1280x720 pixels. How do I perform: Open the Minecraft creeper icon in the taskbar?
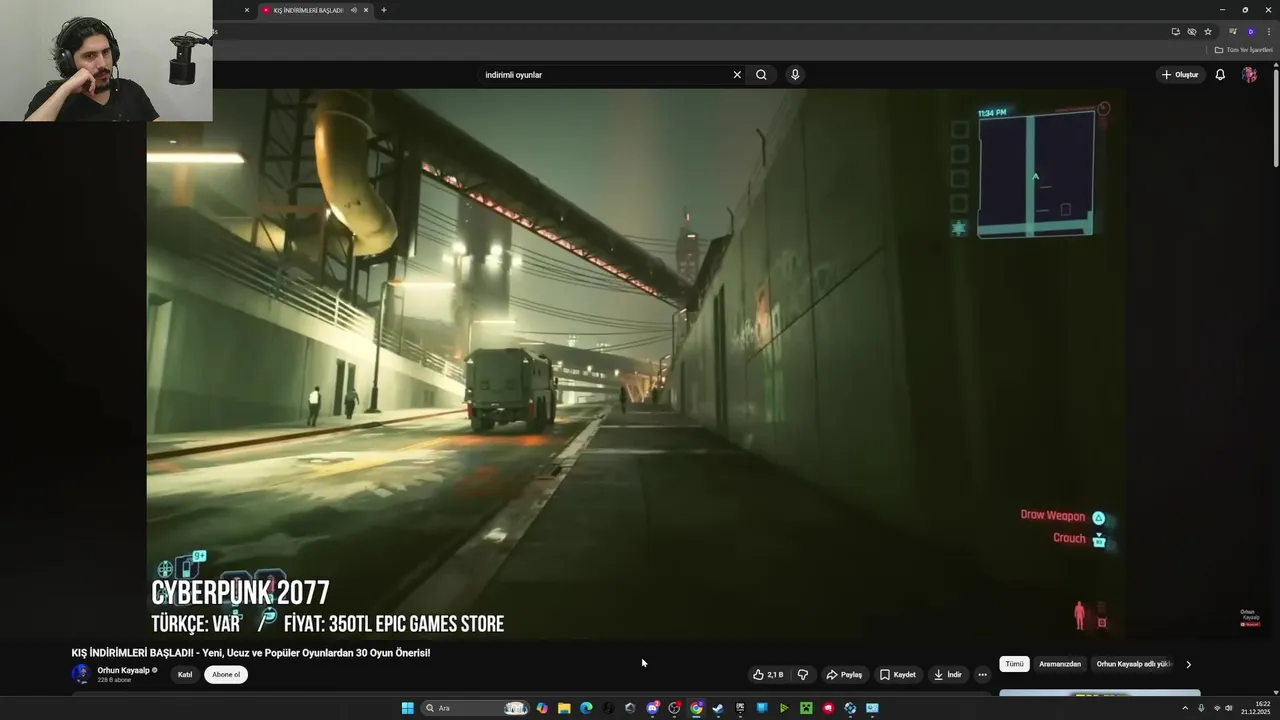pyautogui.click(x=806, y=708)
